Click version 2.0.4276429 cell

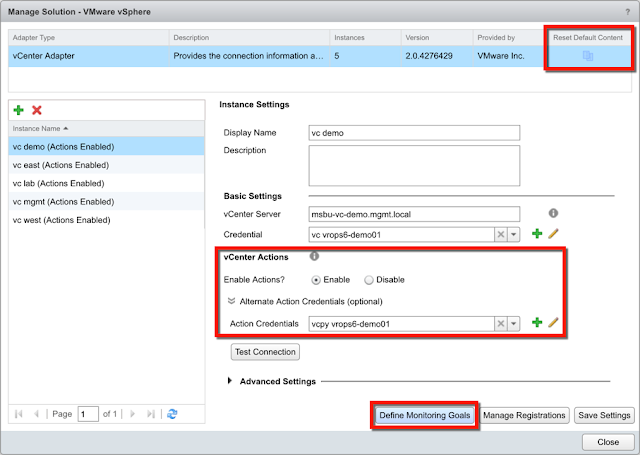pos(437,56)
